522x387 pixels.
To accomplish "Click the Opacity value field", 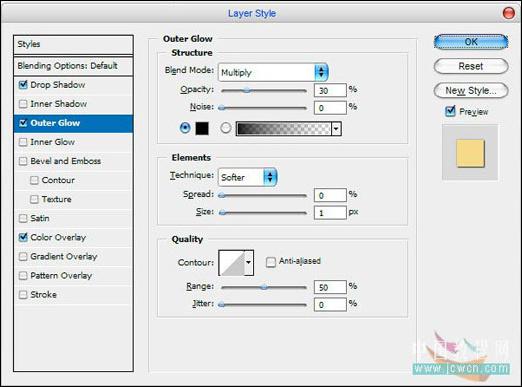I will click(x=330, y=90).
